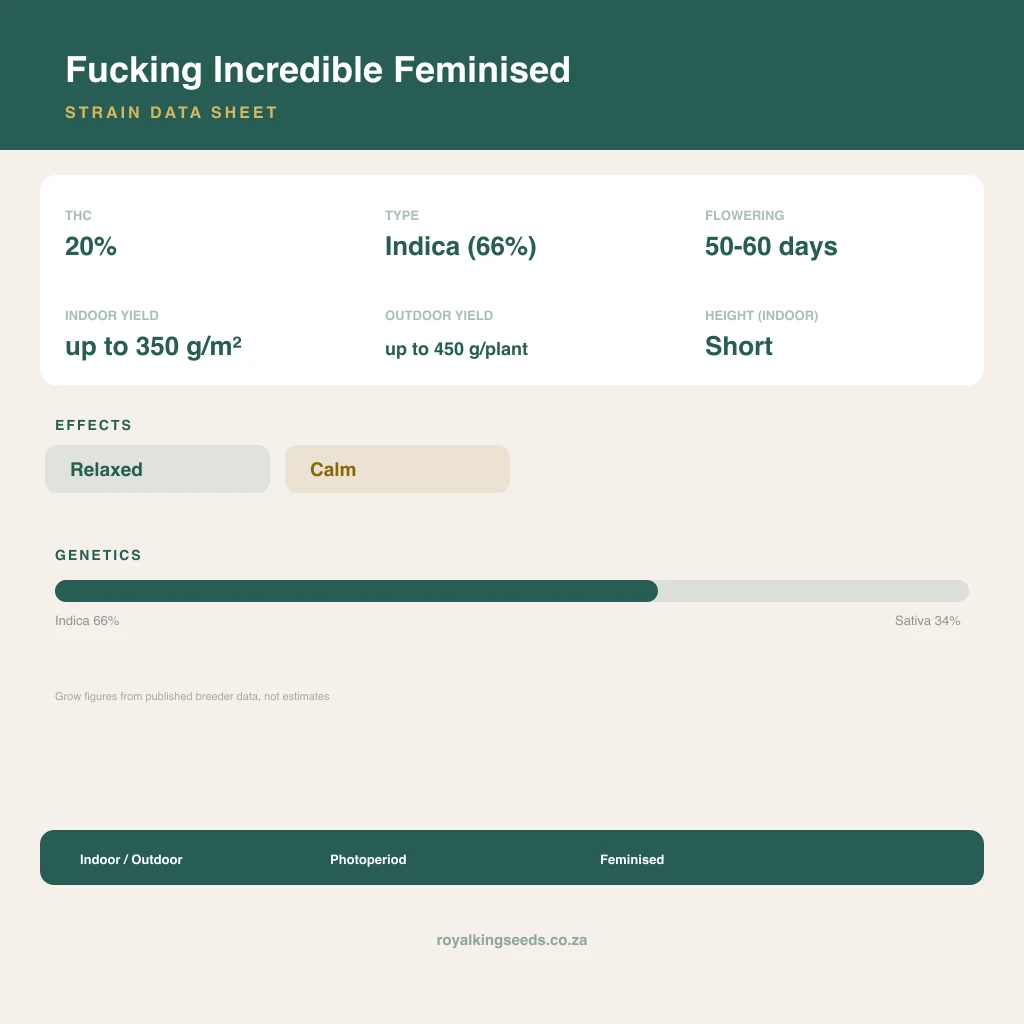Screen dimensions: 1024x1024
Task: Select the Indoor / Outdoor label
Action: click(131, 859)
